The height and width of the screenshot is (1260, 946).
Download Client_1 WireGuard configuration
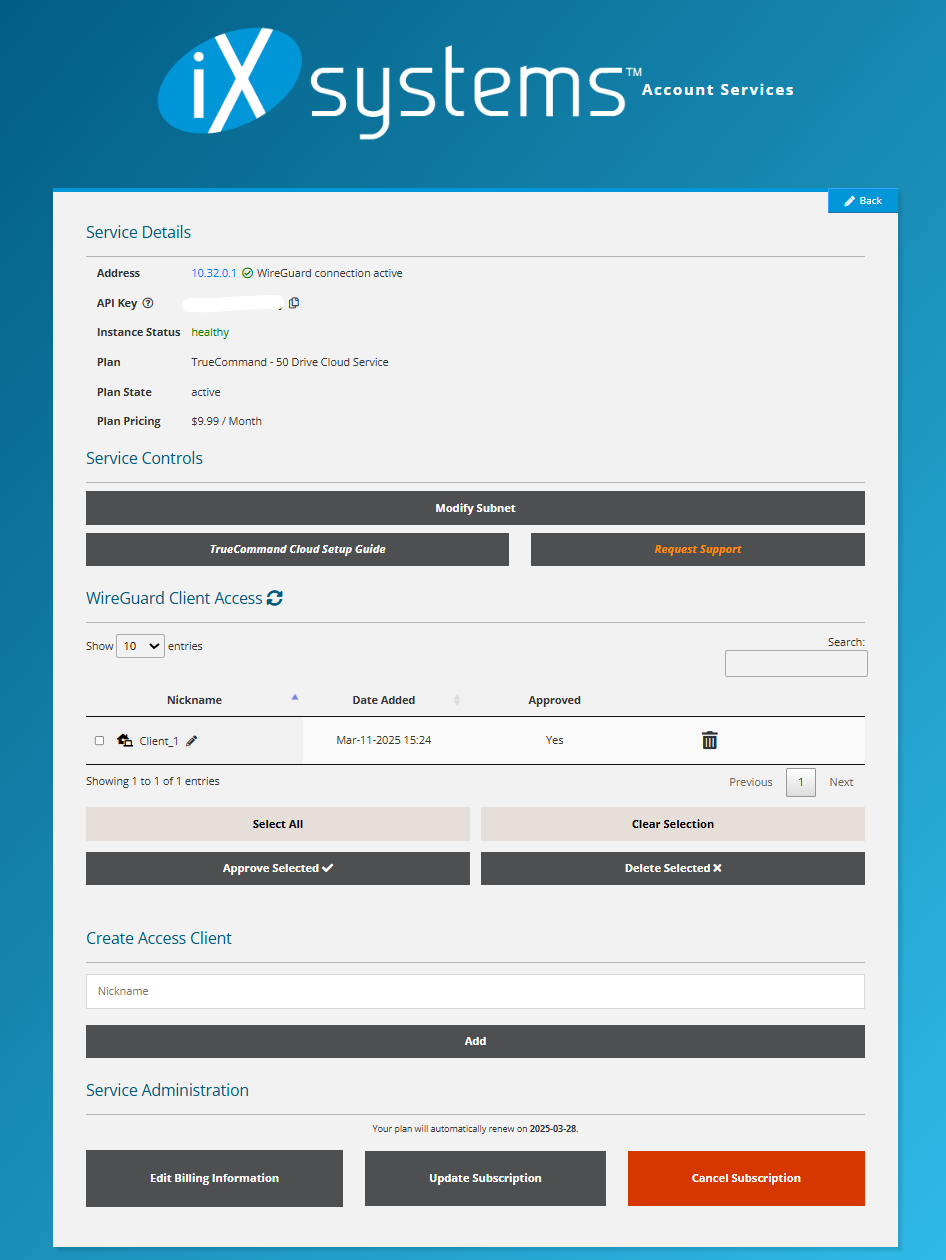(x=124, y=740)
